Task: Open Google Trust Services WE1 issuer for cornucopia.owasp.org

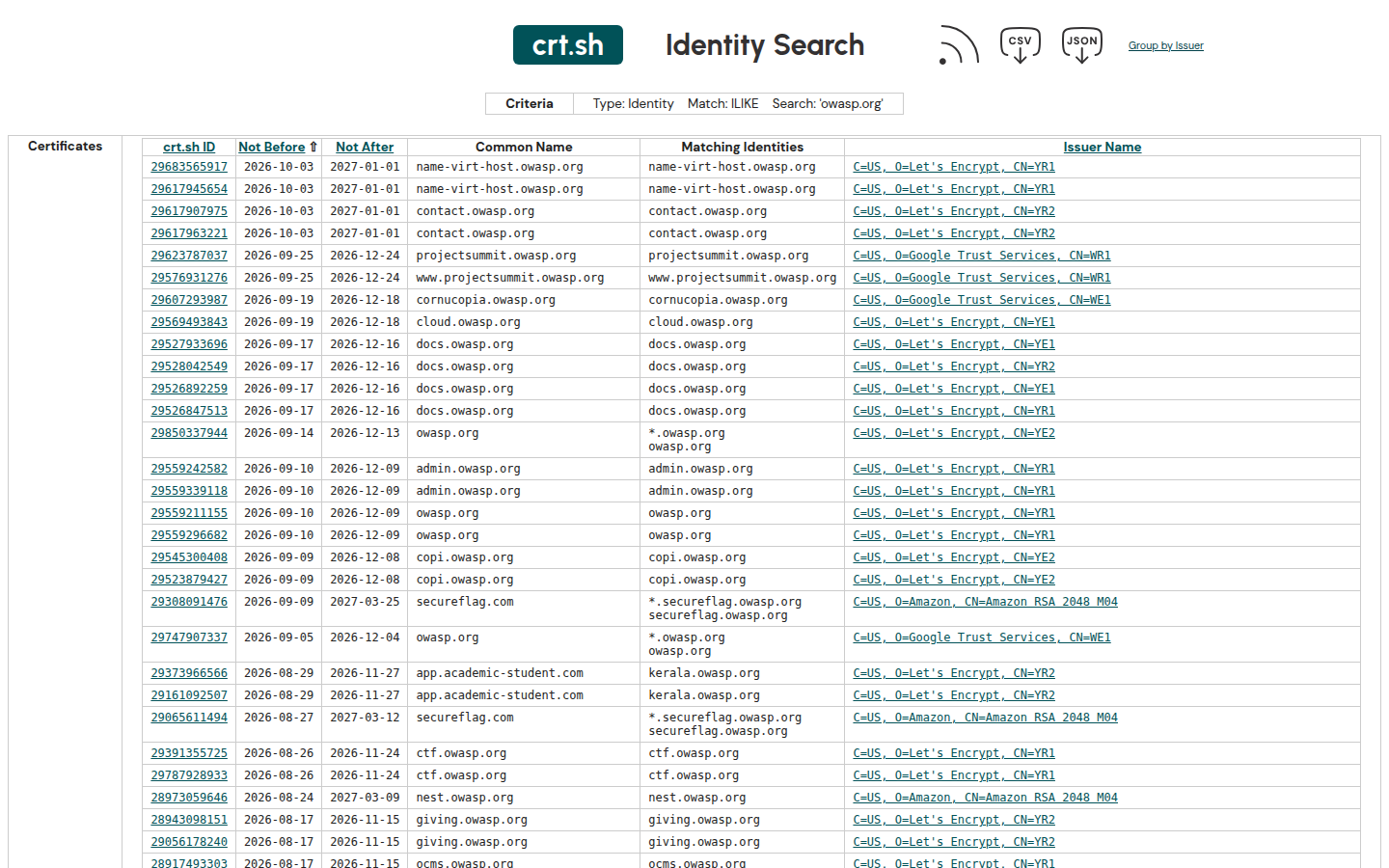Action: click(x=982, y=300)
